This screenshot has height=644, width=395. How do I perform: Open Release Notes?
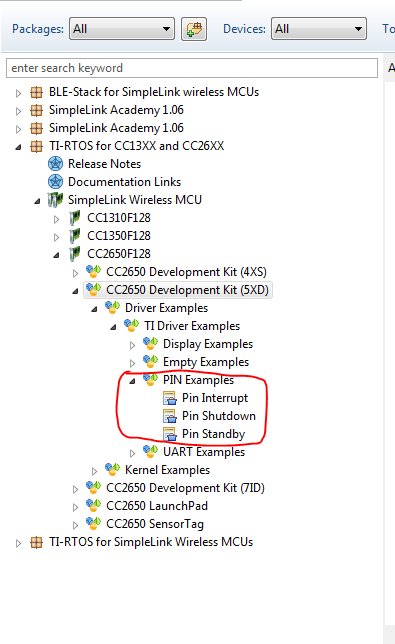pyautogui.click(x=104, y=164)
